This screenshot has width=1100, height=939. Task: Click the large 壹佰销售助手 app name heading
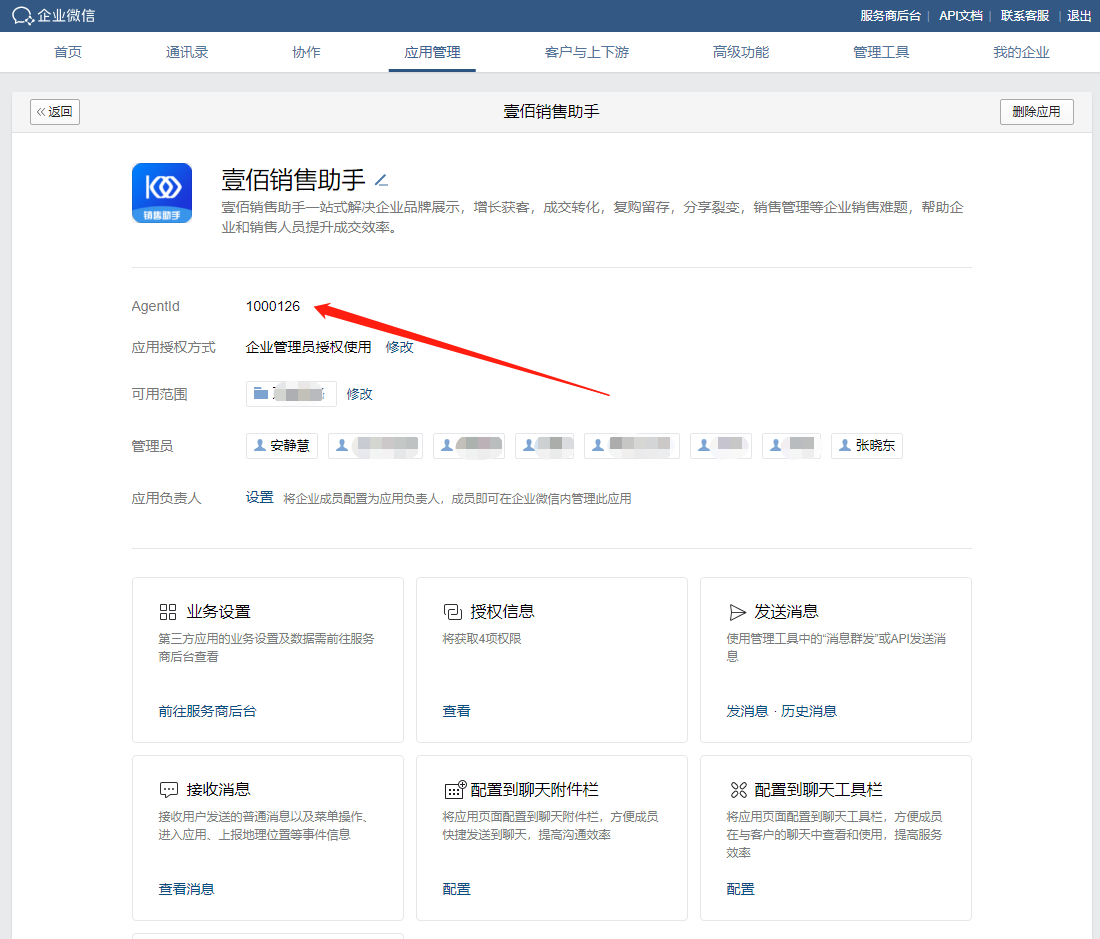tap(293, 180)
